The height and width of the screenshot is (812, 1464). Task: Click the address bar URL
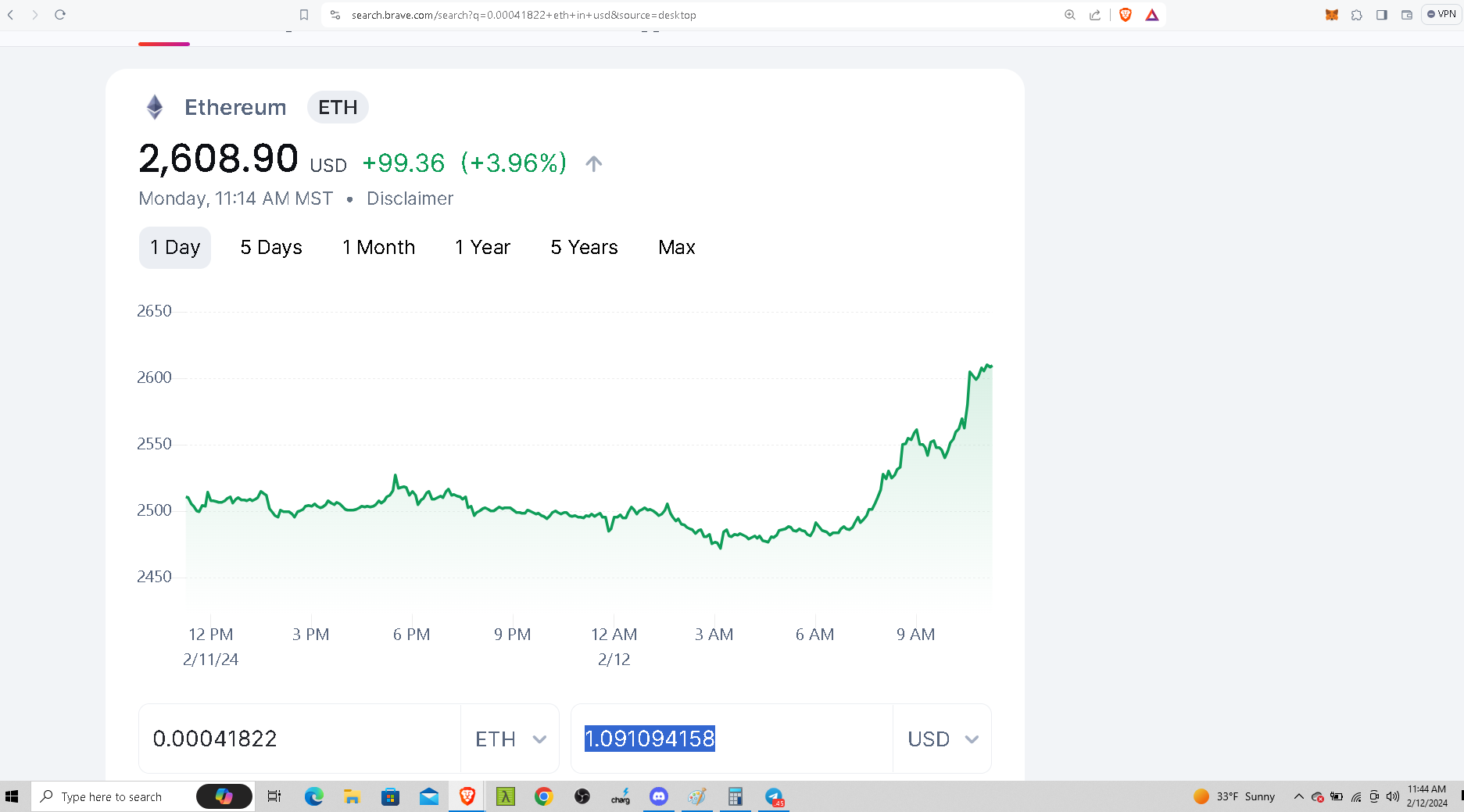pos(524,15)
